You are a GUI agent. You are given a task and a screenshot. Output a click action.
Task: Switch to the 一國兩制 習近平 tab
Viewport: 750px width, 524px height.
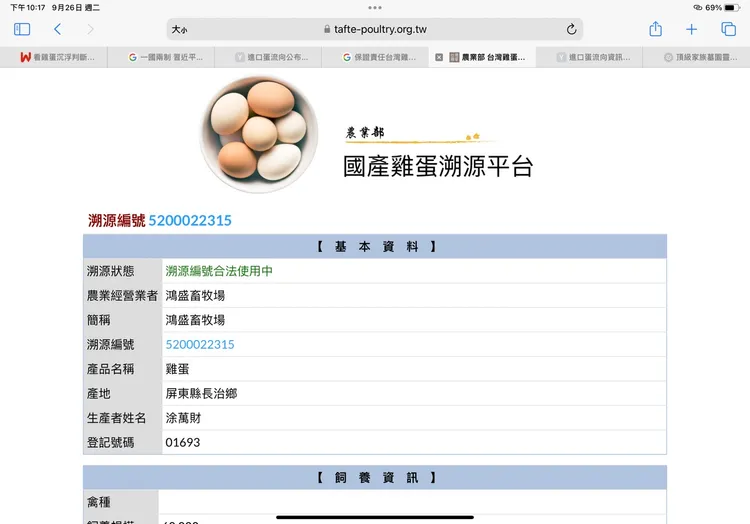point(161,57)
